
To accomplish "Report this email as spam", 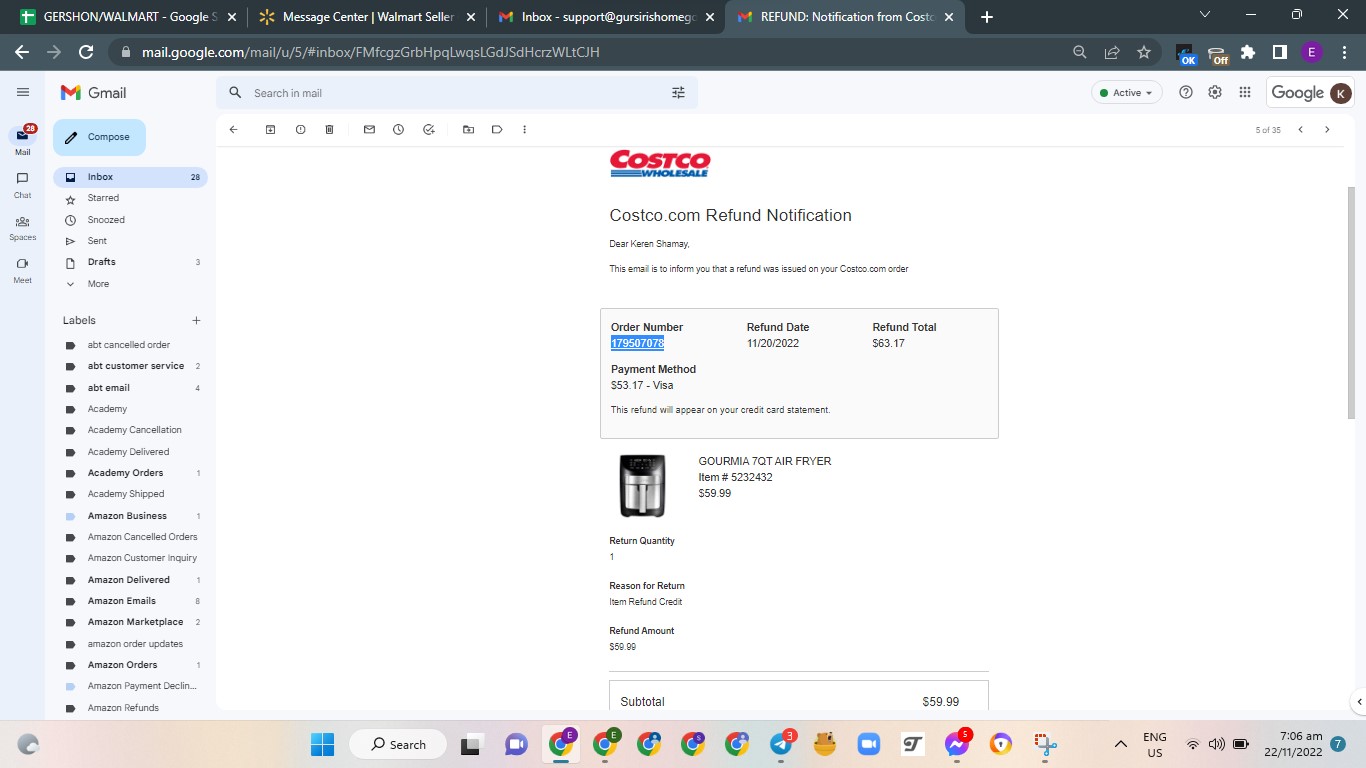I will click(x=300, y=129).
